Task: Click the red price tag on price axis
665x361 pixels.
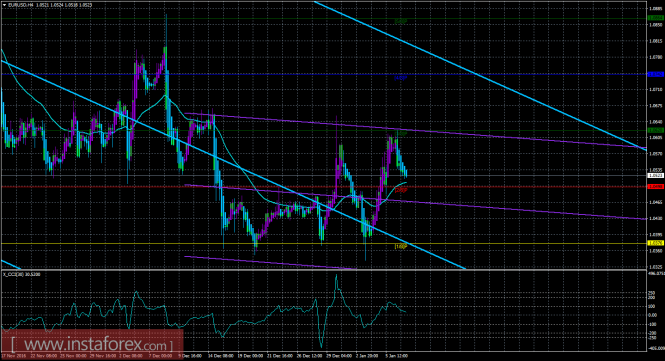Action: [655, 187]
